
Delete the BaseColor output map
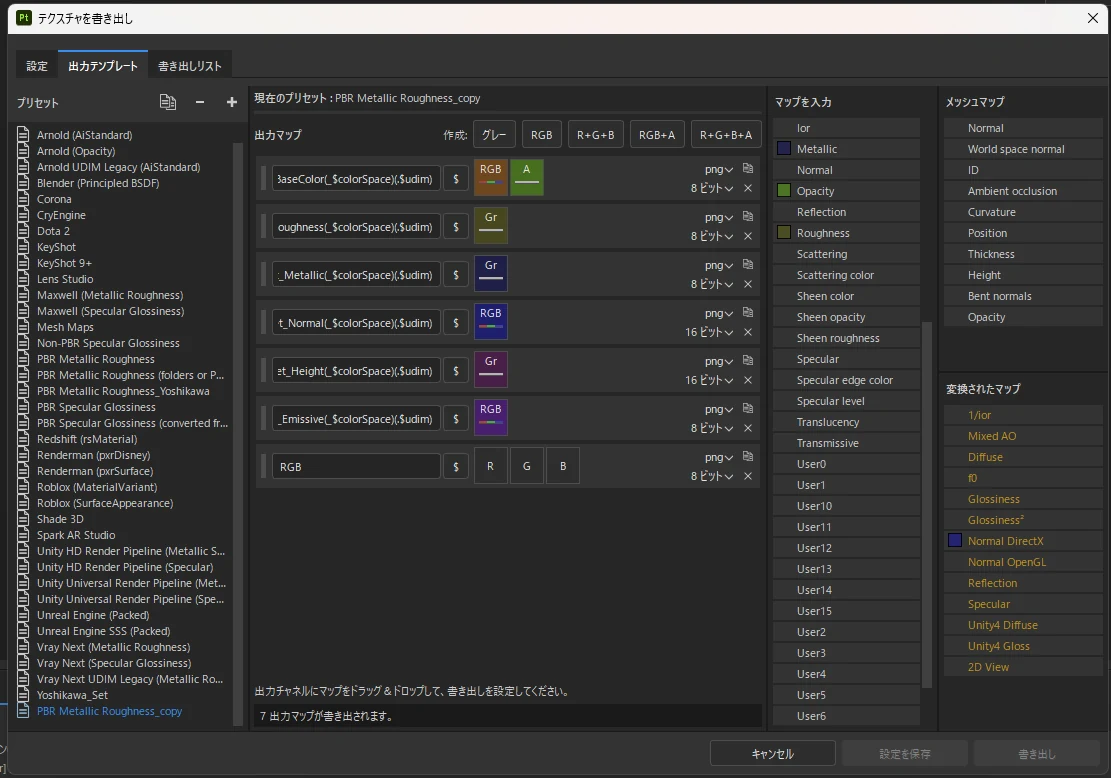pyautogui.click(x=748, y=188)
